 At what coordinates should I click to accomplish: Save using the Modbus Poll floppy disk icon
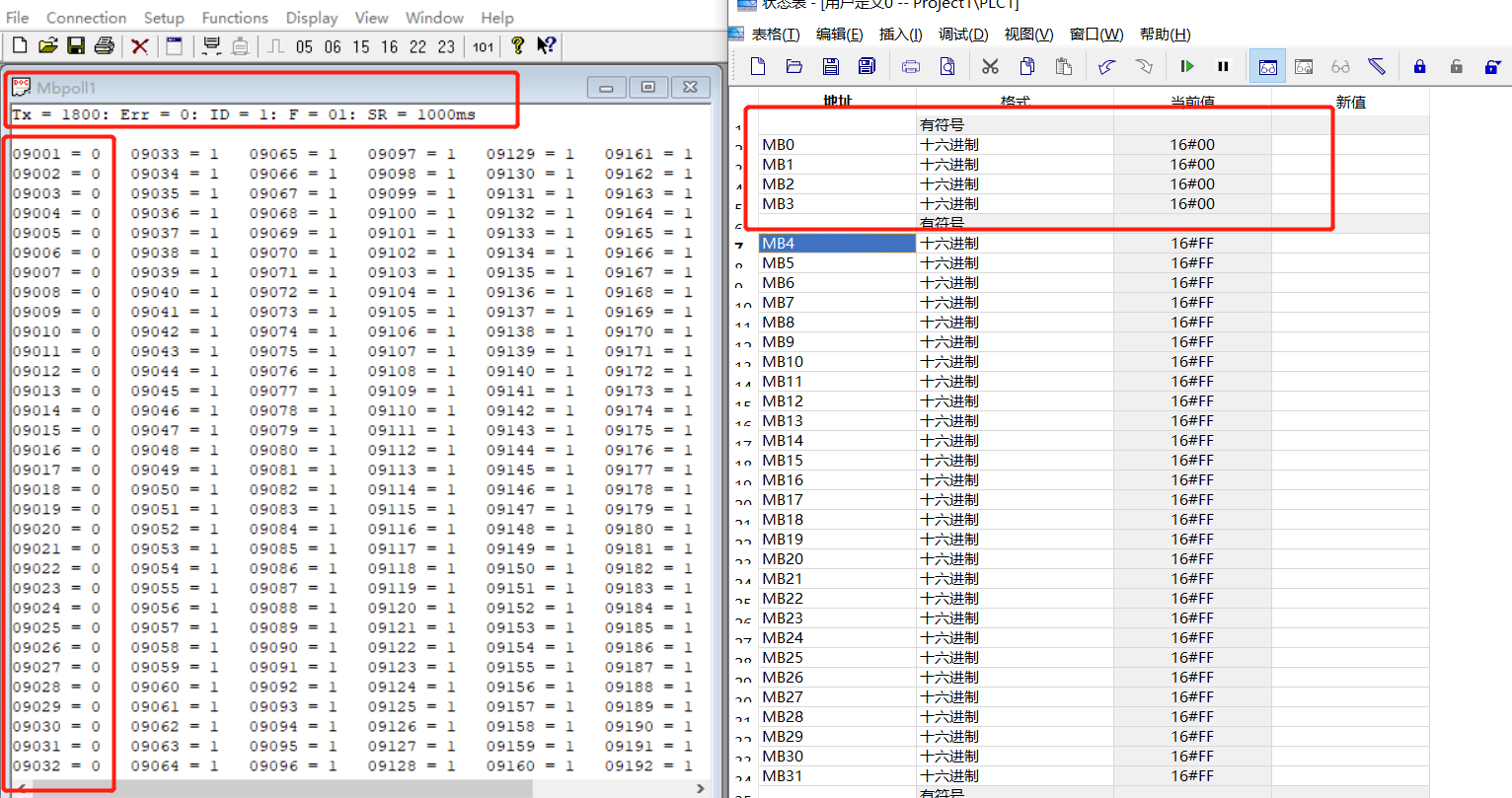pyautogui.click(x=75, y=45)
